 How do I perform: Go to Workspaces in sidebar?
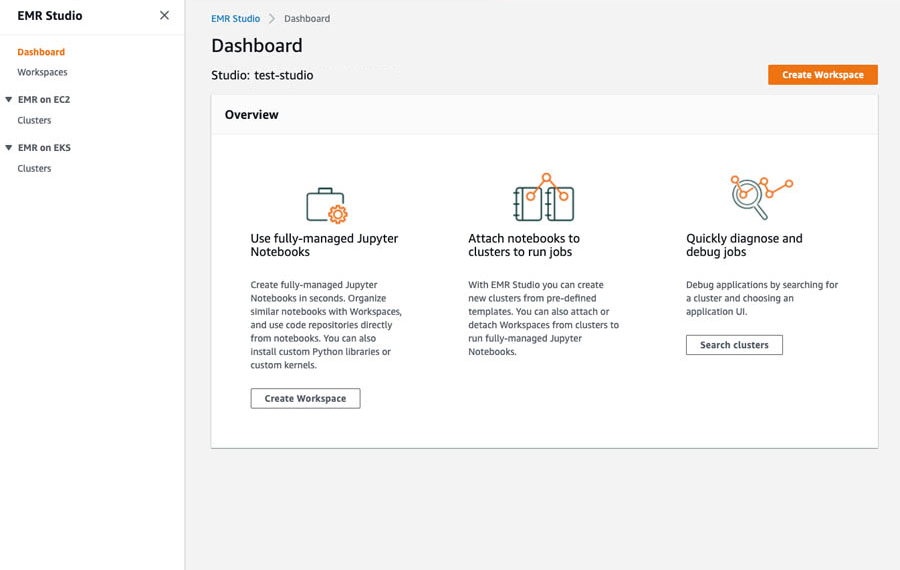pyautogui.click(x=42, y=72)
